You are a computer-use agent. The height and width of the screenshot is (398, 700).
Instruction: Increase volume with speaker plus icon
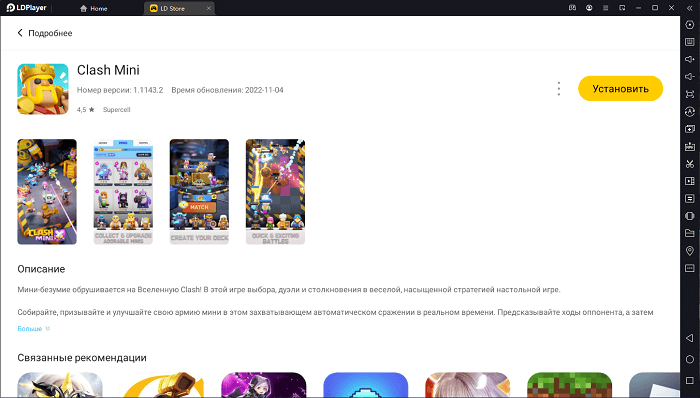tap(690, 59)
